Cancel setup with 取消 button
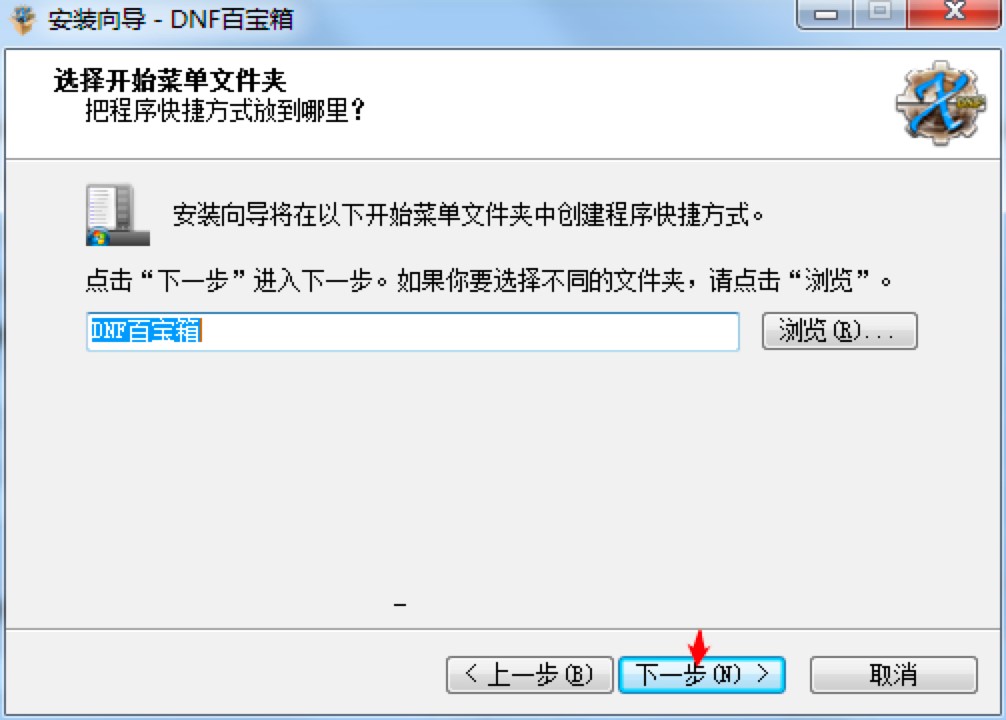 click(894, 674)
